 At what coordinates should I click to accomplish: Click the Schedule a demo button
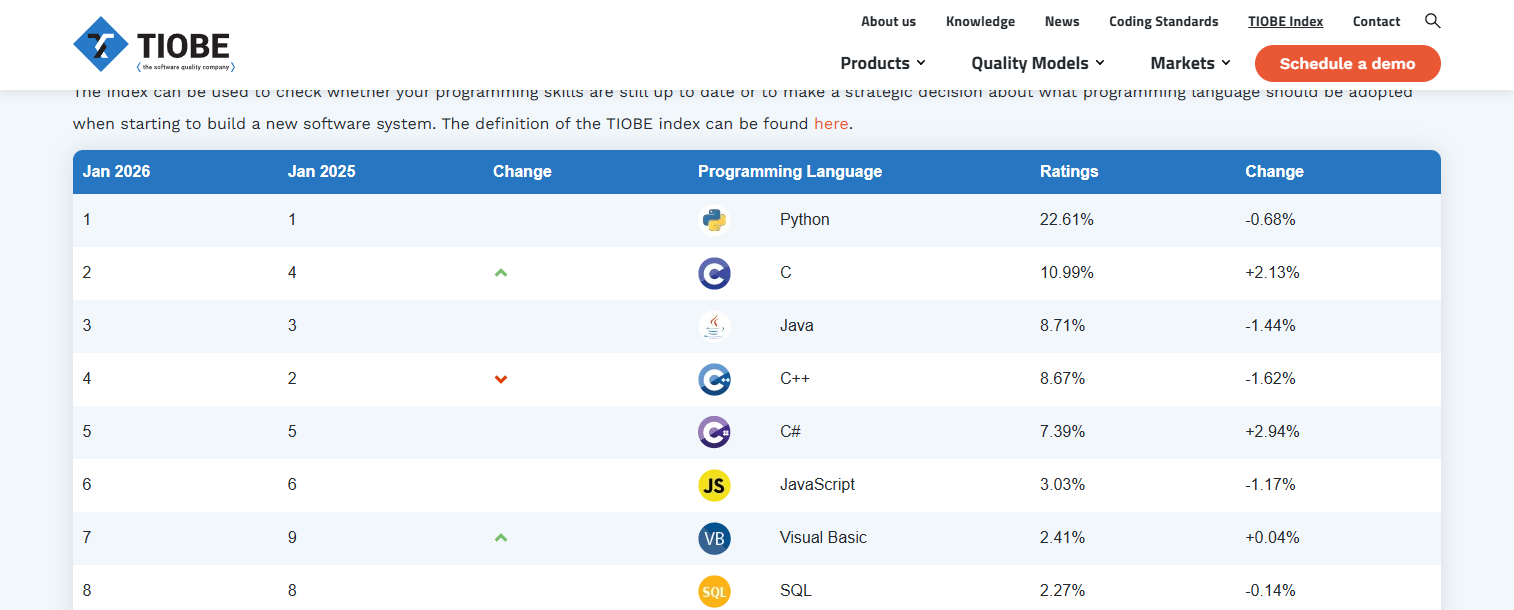click(x=1348, y=63)
